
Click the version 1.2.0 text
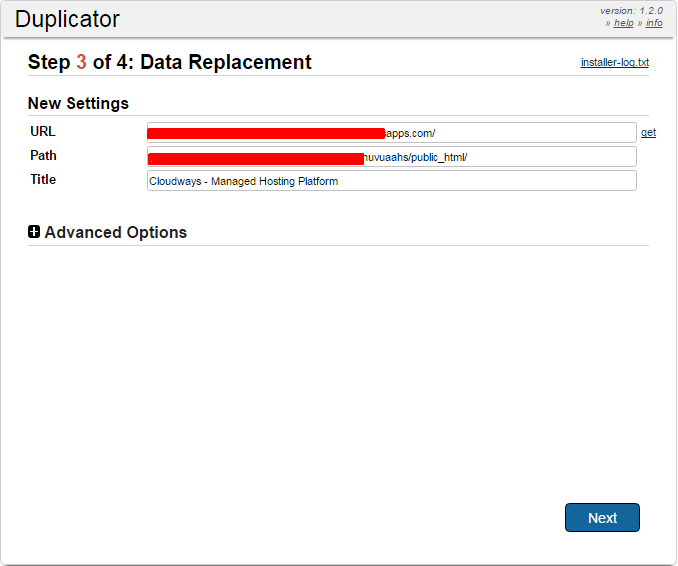point(631,11)
